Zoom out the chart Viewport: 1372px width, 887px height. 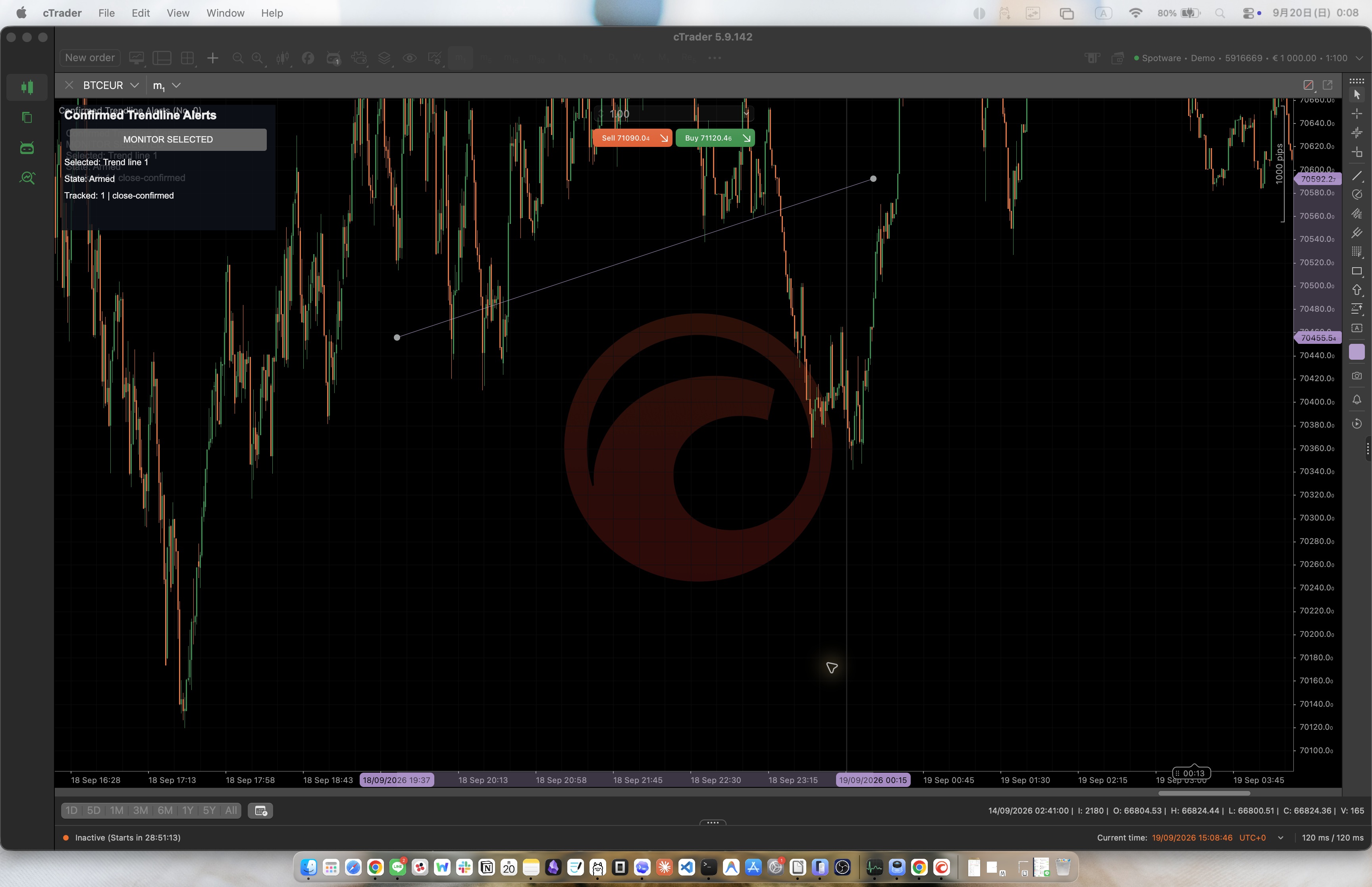237,58
